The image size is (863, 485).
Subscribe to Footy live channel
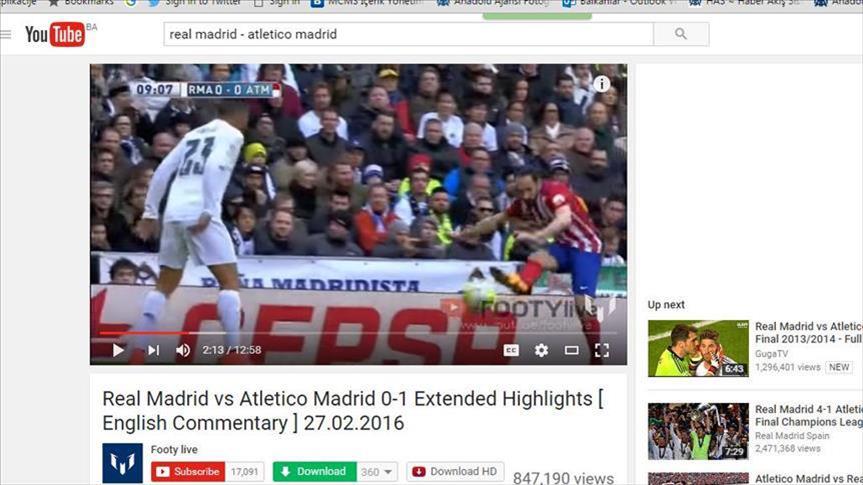[x=188, y=472]
